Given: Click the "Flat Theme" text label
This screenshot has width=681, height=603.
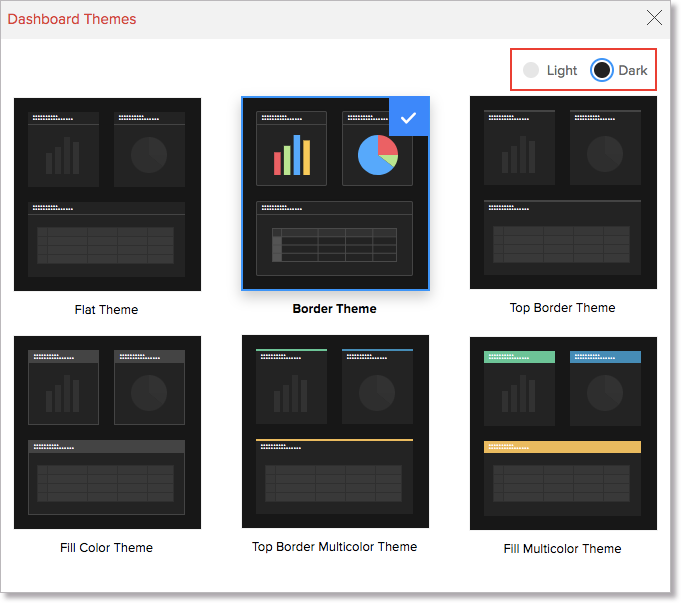Looking at the screenshot, I should click(106, 310).
